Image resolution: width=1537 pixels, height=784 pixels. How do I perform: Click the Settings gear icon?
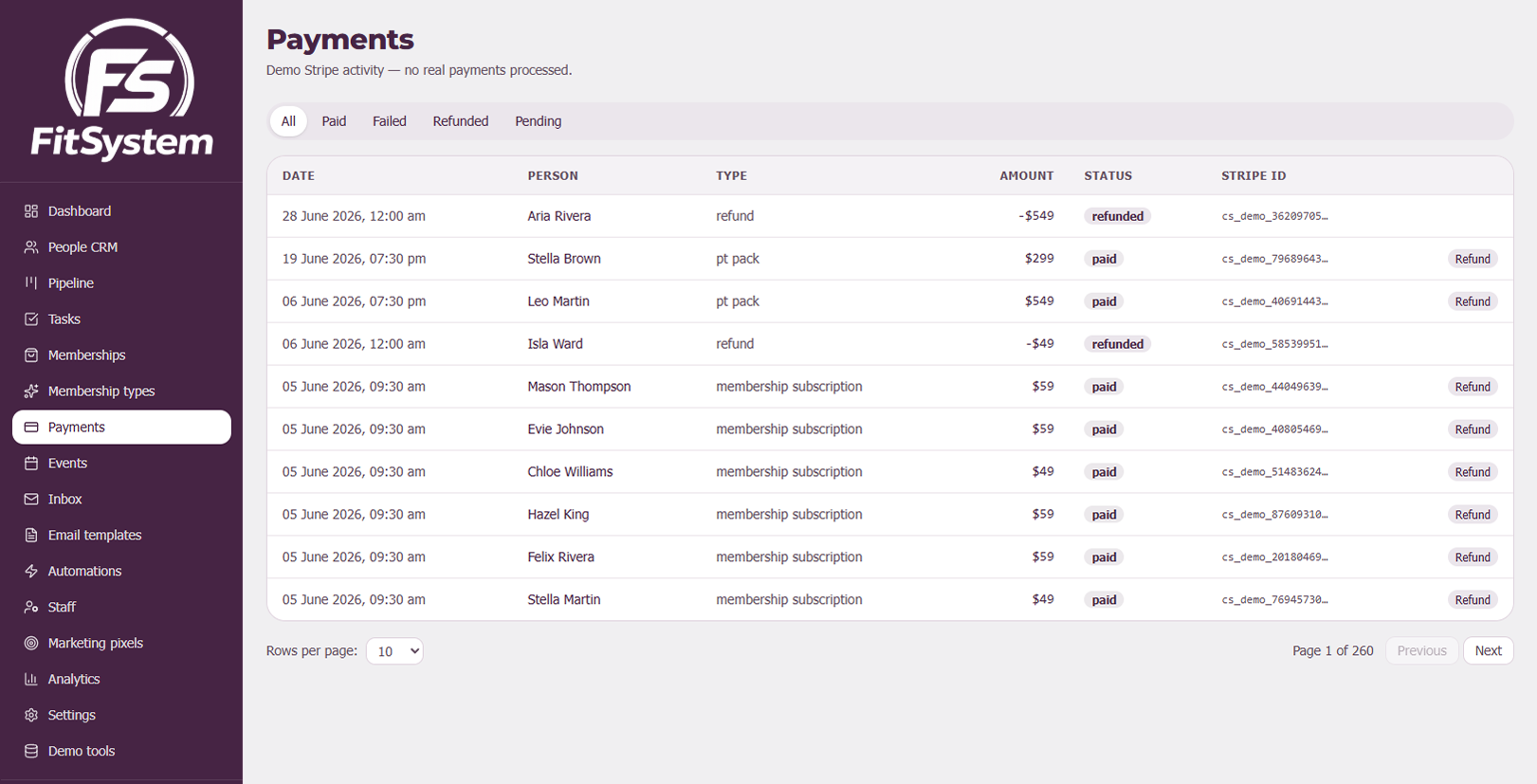click(x=31, y=716)
